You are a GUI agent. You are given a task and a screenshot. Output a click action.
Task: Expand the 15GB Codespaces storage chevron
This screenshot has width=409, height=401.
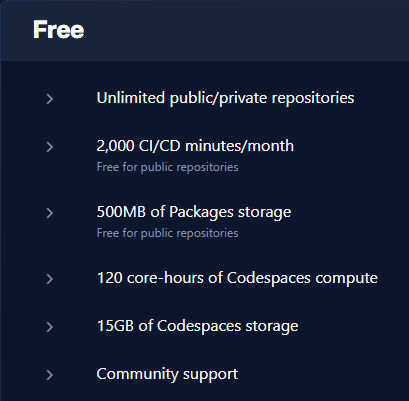point(50,327)
